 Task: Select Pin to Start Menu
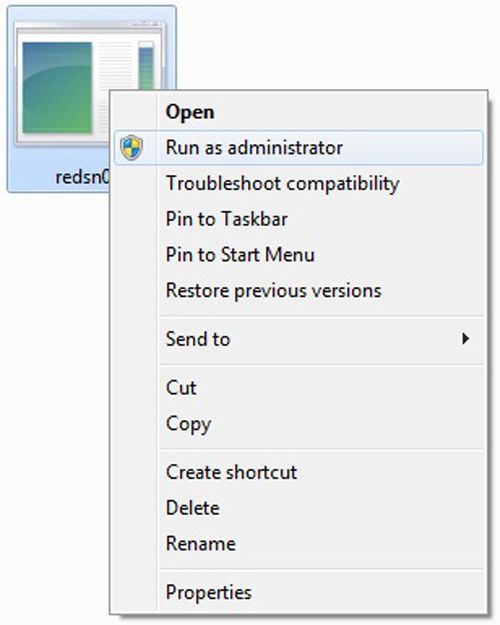tap(298, 255)
